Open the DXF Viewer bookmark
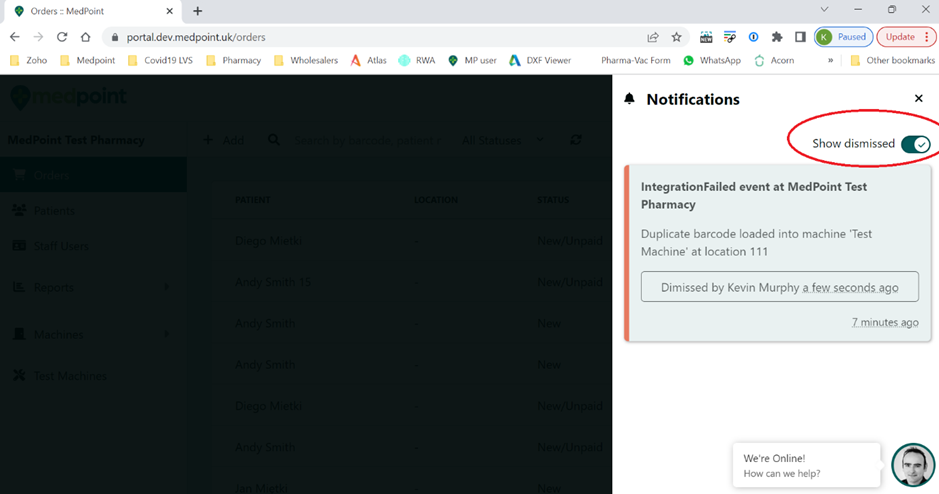 click(540, 60)
